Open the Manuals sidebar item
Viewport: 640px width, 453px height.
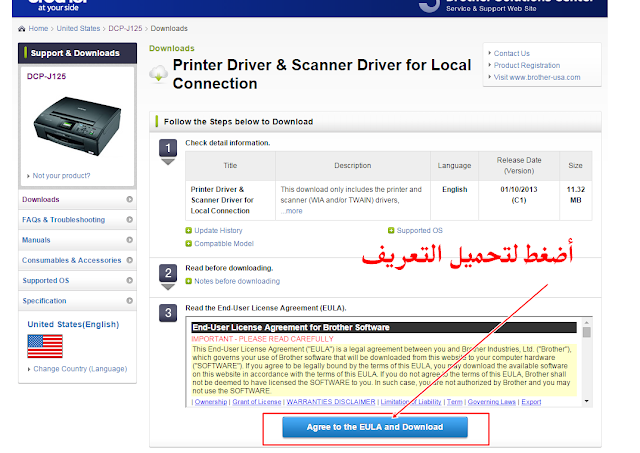(x=78, y=240)
